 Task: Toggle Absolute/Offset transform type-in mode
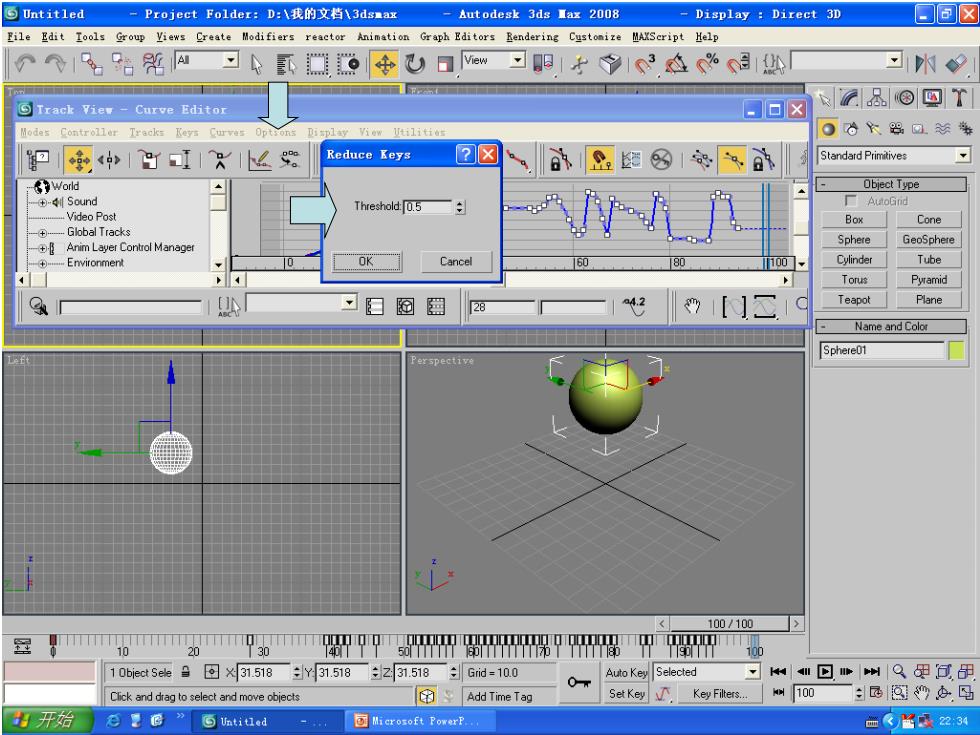212,672
